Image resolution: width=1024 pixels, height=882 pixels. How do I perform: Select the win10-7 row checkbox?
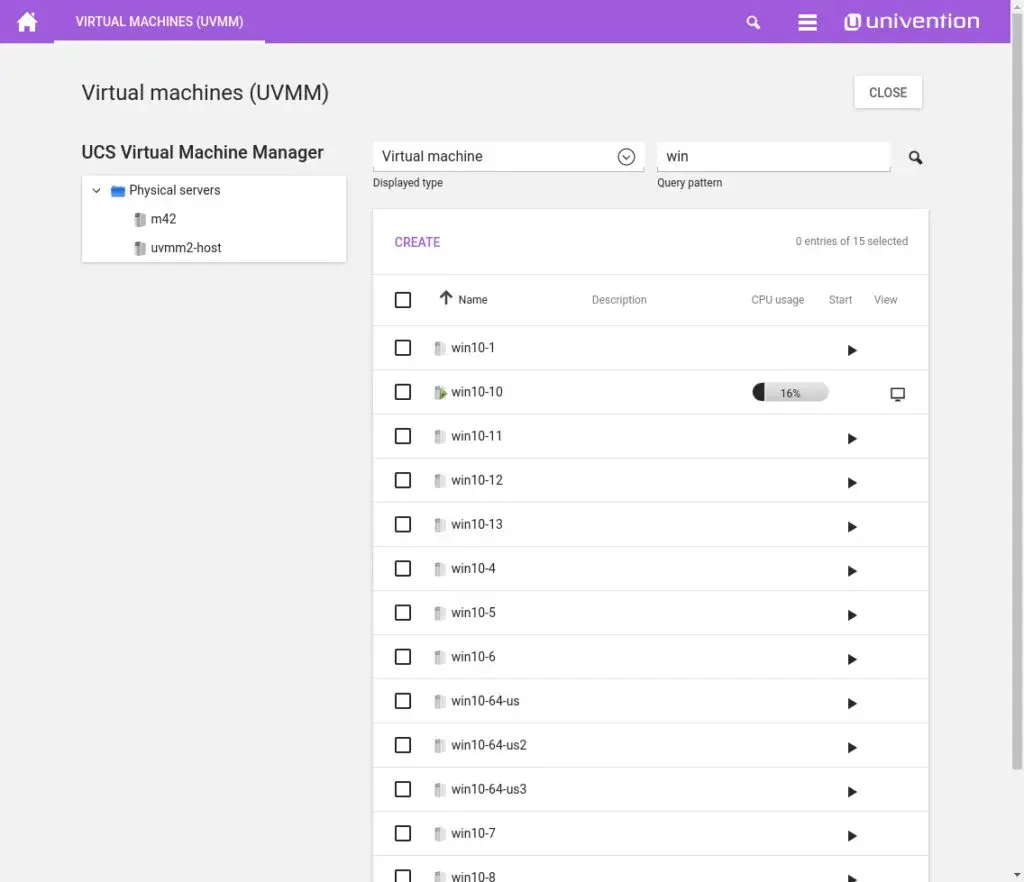403,833
